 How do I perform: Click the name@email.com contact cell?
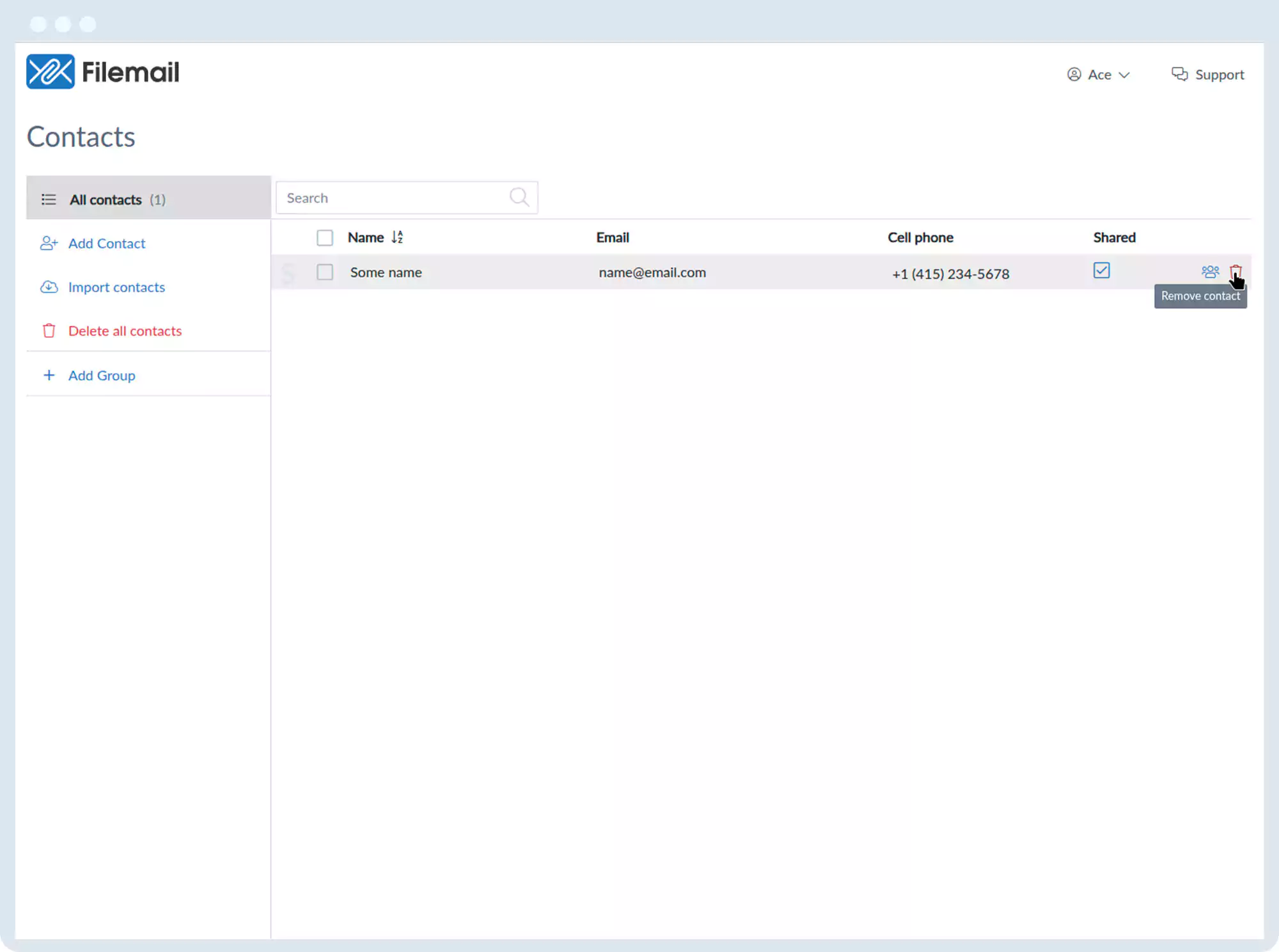tap(652, 273)
